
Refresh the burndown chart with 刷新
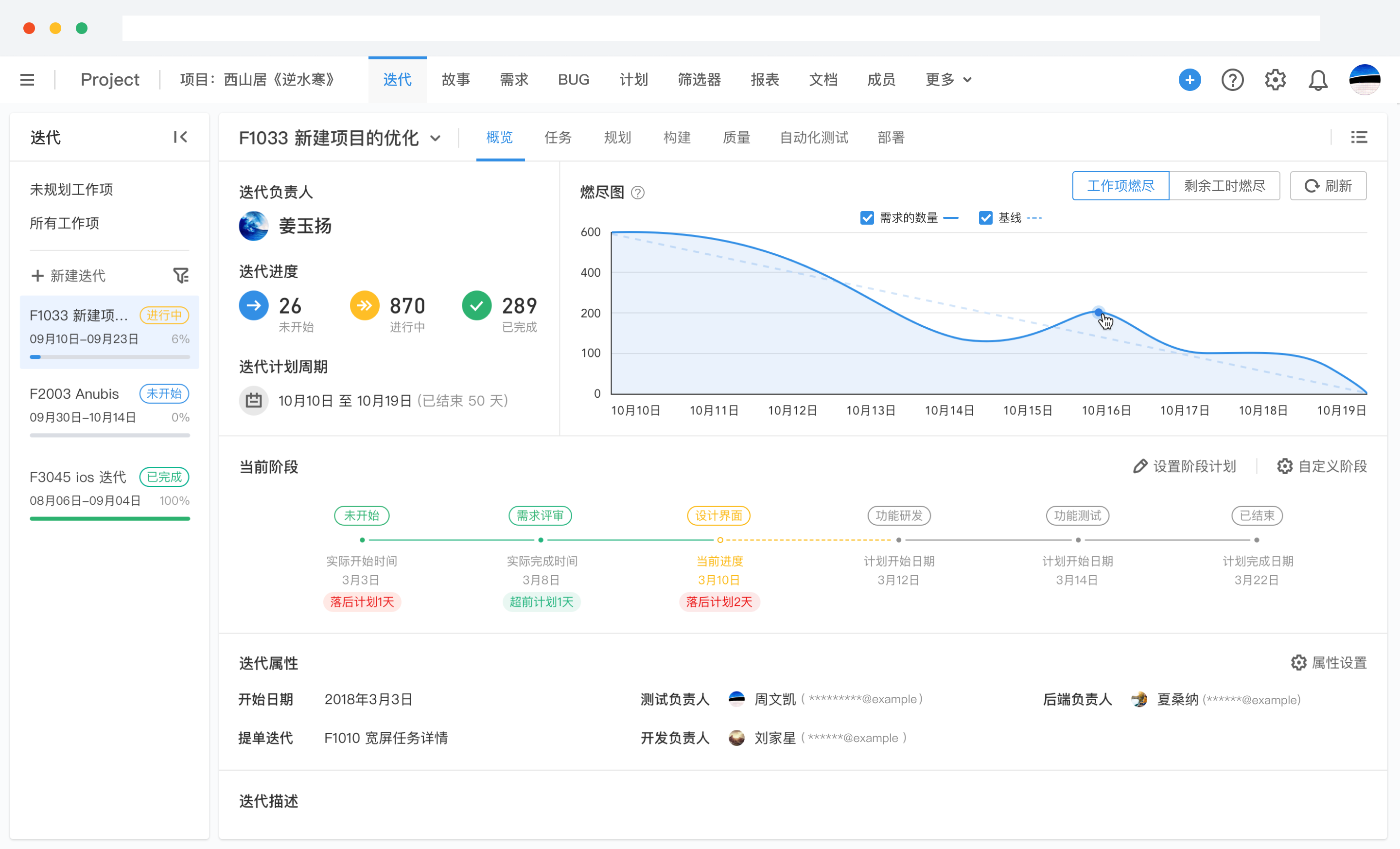(1328, 185)
